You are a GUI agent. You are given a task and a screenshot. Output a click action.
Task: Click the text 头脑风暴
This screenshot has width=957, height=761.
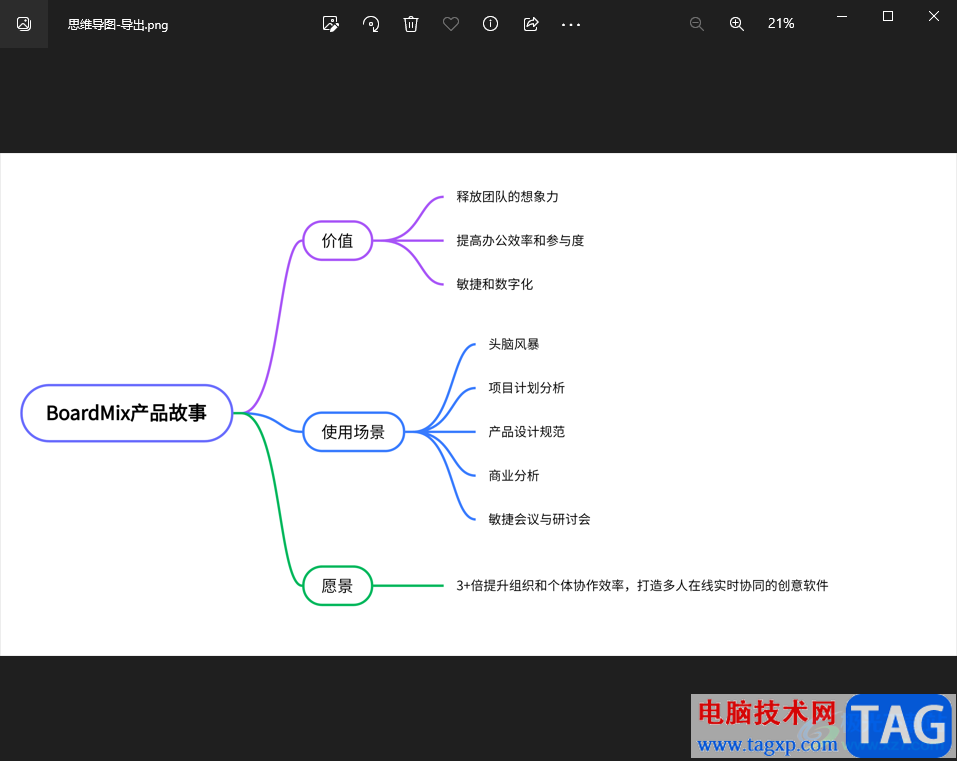tap(513, 344)
